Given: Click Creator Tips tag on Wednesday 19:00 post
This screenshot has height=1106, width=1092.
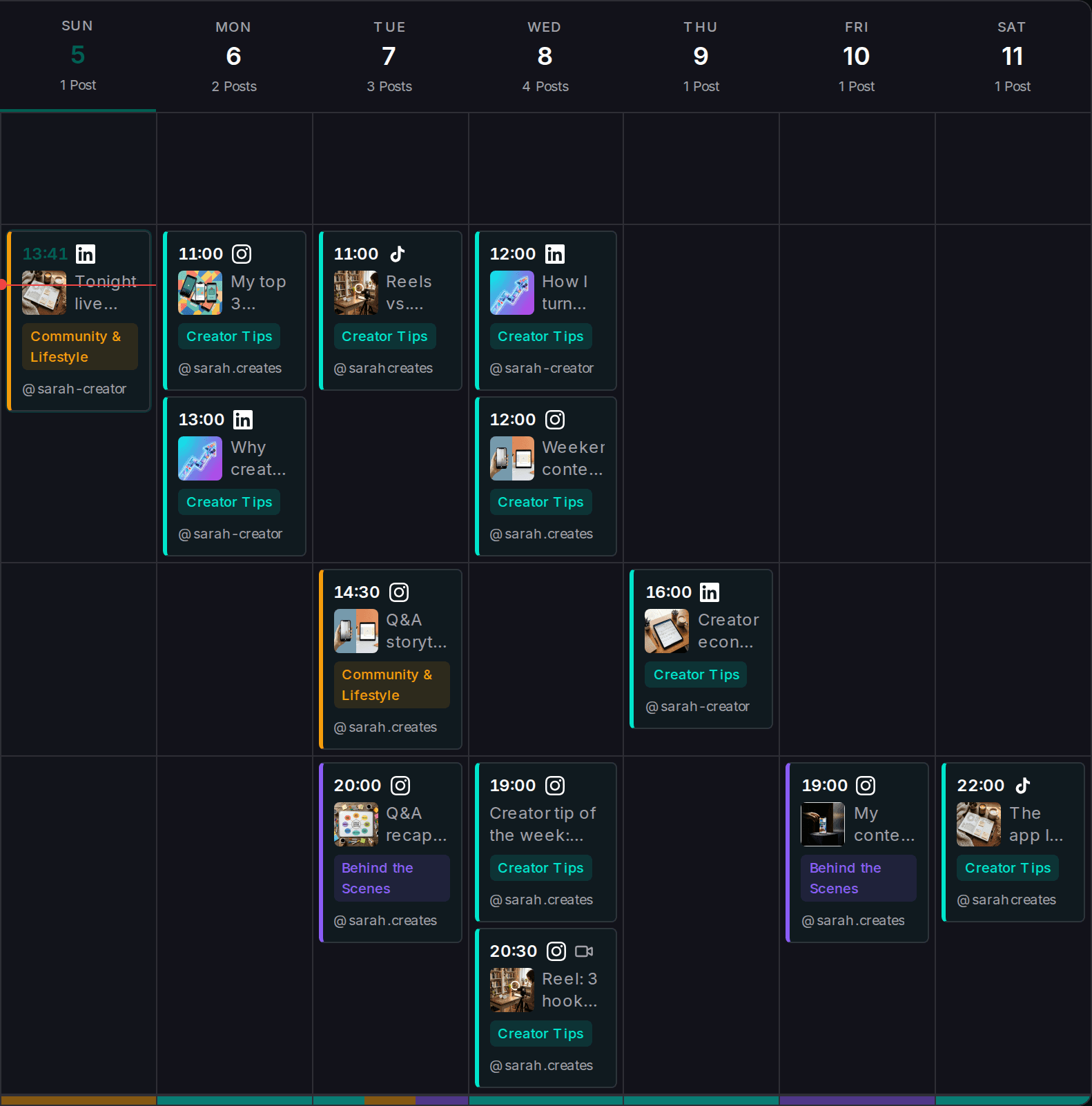Looking at the screenshot, I should click(x=541, y=868).
